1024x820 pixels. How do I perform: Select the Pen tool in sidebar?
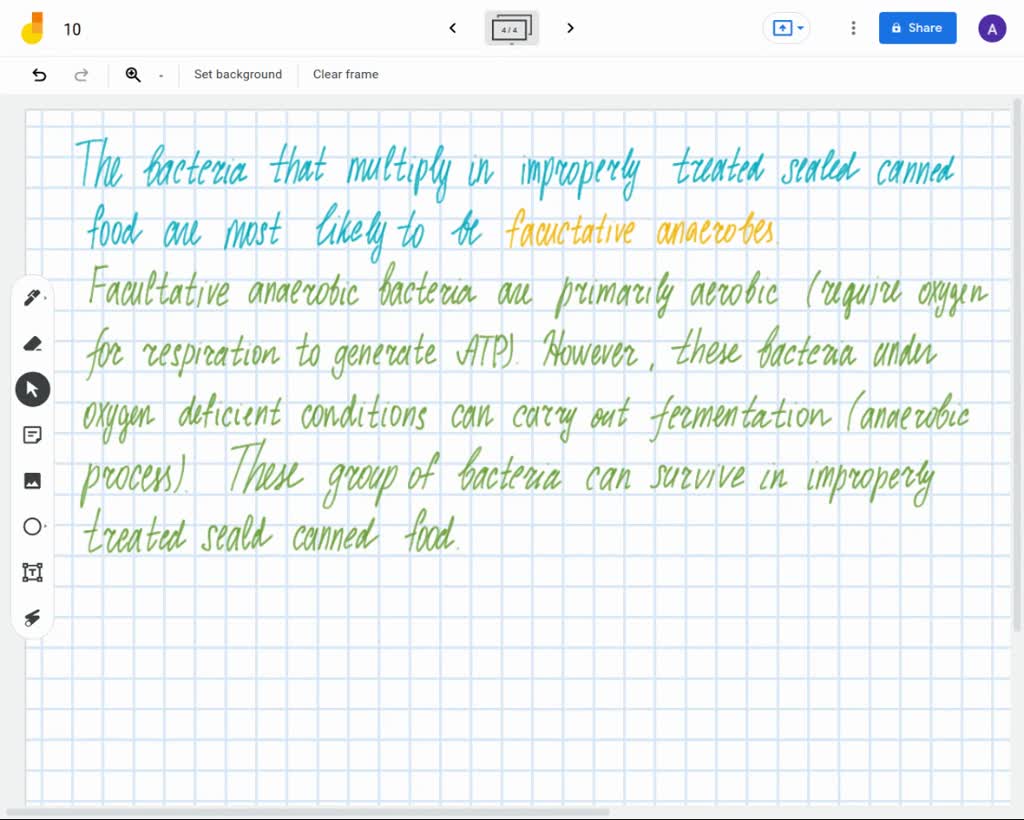32,298
